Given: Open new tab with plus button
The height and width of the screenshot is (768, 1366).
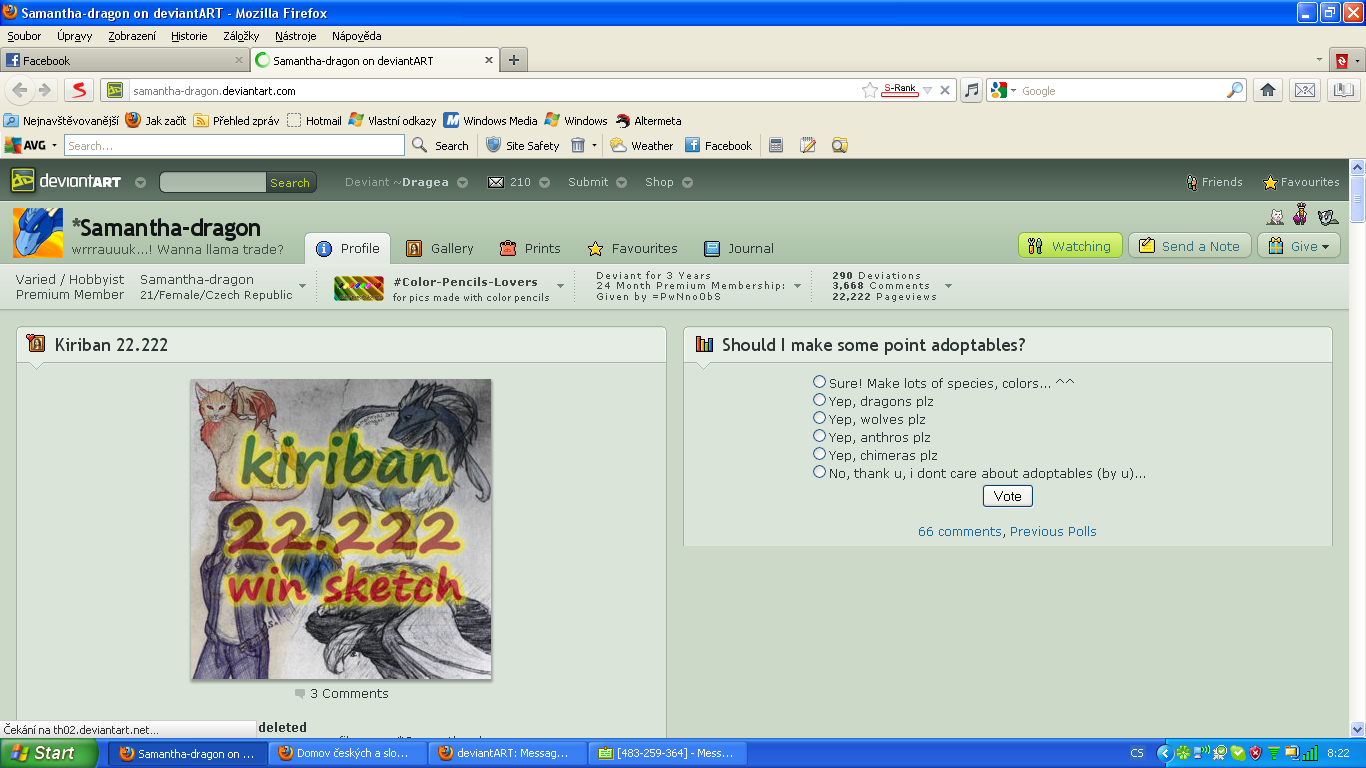Looking at the screenshot, I should point(514,60).
